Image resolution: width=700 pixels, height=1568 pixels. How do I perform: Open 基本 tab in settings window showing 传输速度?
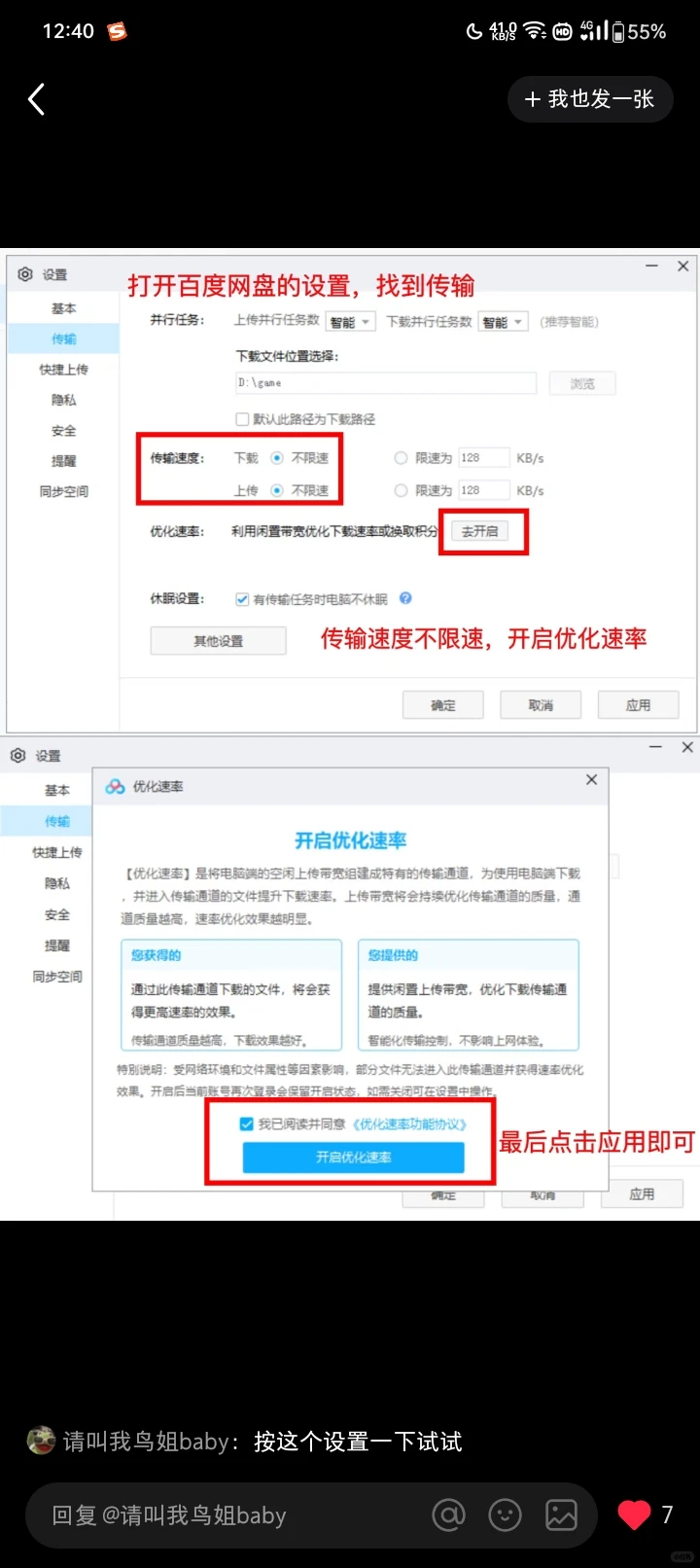tap(63, 308)
